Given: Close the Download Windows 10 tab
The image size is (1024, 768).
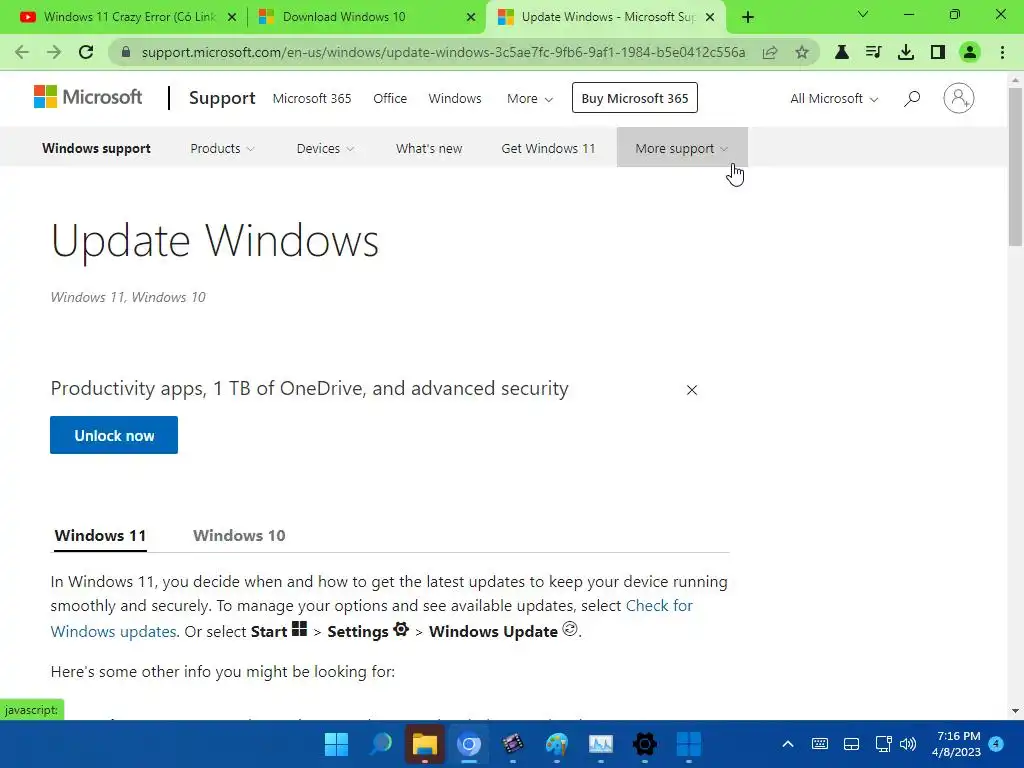Looking at the screenshot, I should click(x=471, y=17).
